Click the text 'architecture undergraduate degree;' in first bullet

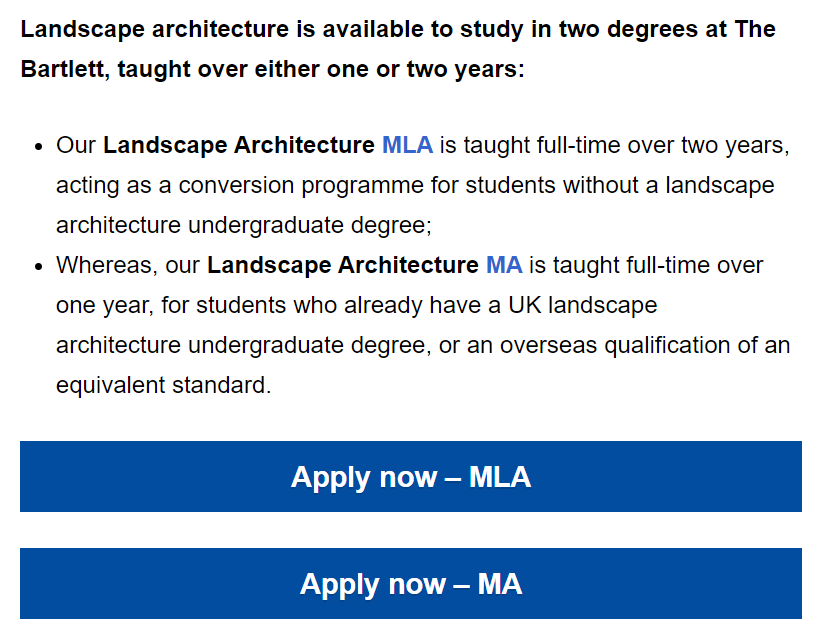(244, 225)
